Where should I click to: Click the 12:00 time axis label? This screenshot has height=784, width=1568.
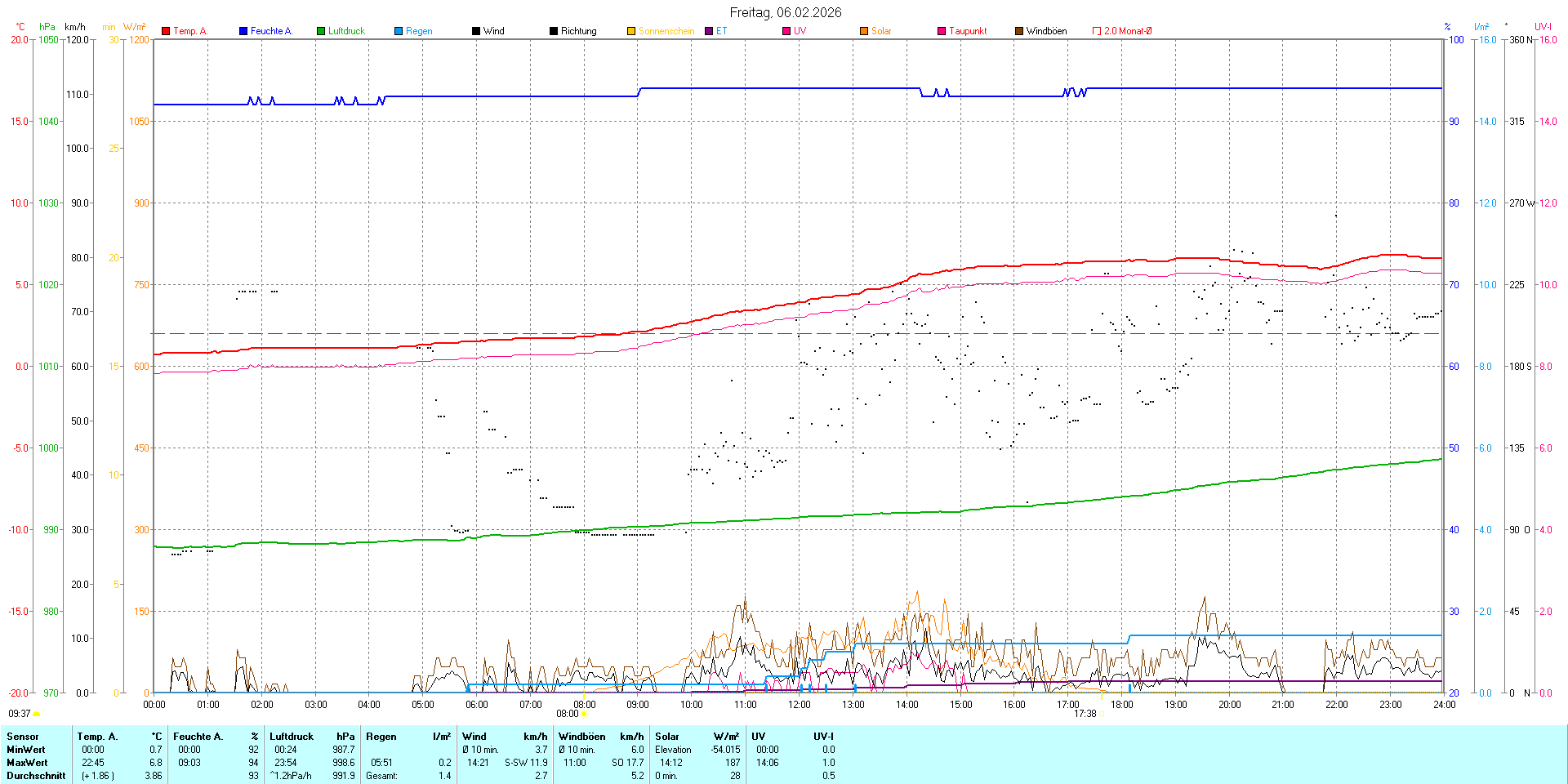799,705
